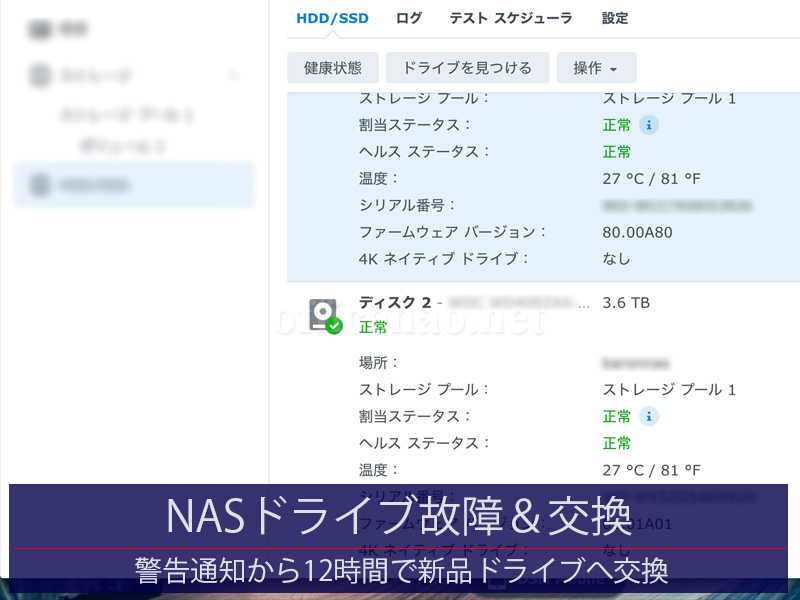
Task: Select the volume item in sidebar
Action: tap(123, 146)
